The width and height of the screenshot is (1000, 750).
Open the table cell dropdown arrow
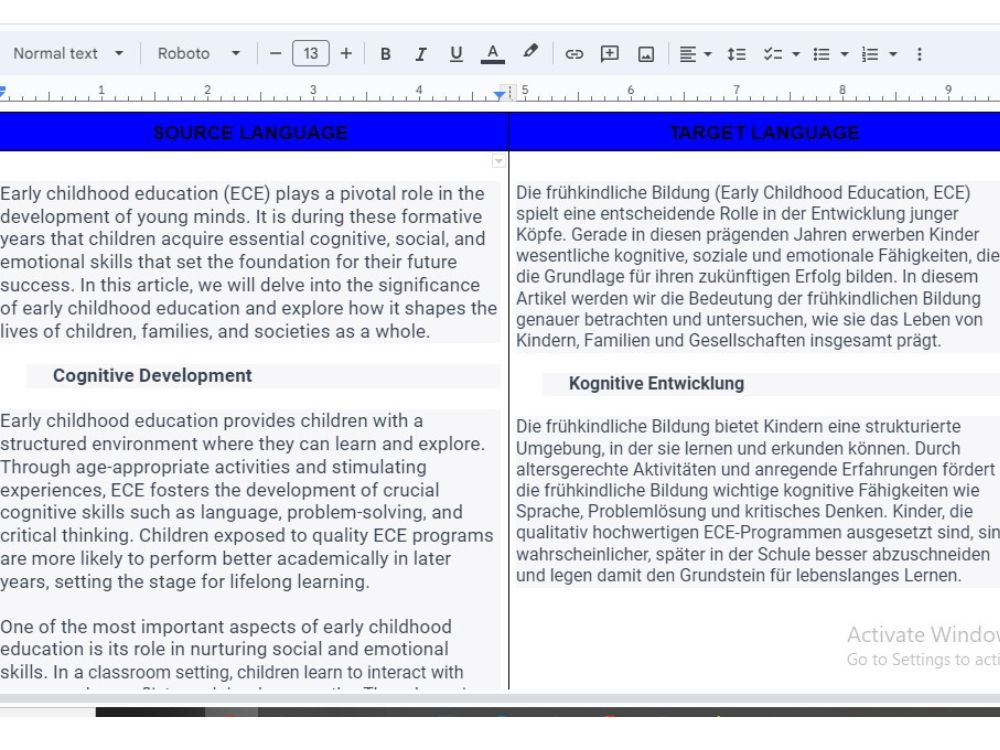pyautogui.click(x=499, y=161)
